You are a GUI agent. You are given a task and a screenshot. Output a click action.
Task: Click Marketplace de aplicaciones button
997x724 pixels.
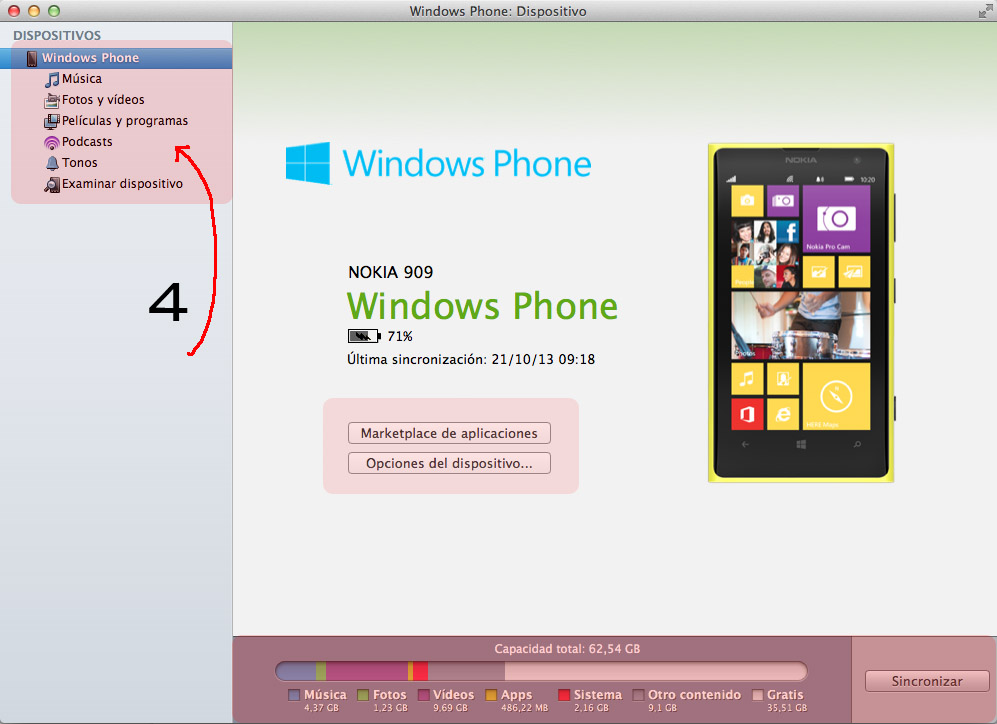(x=449, y=433)
